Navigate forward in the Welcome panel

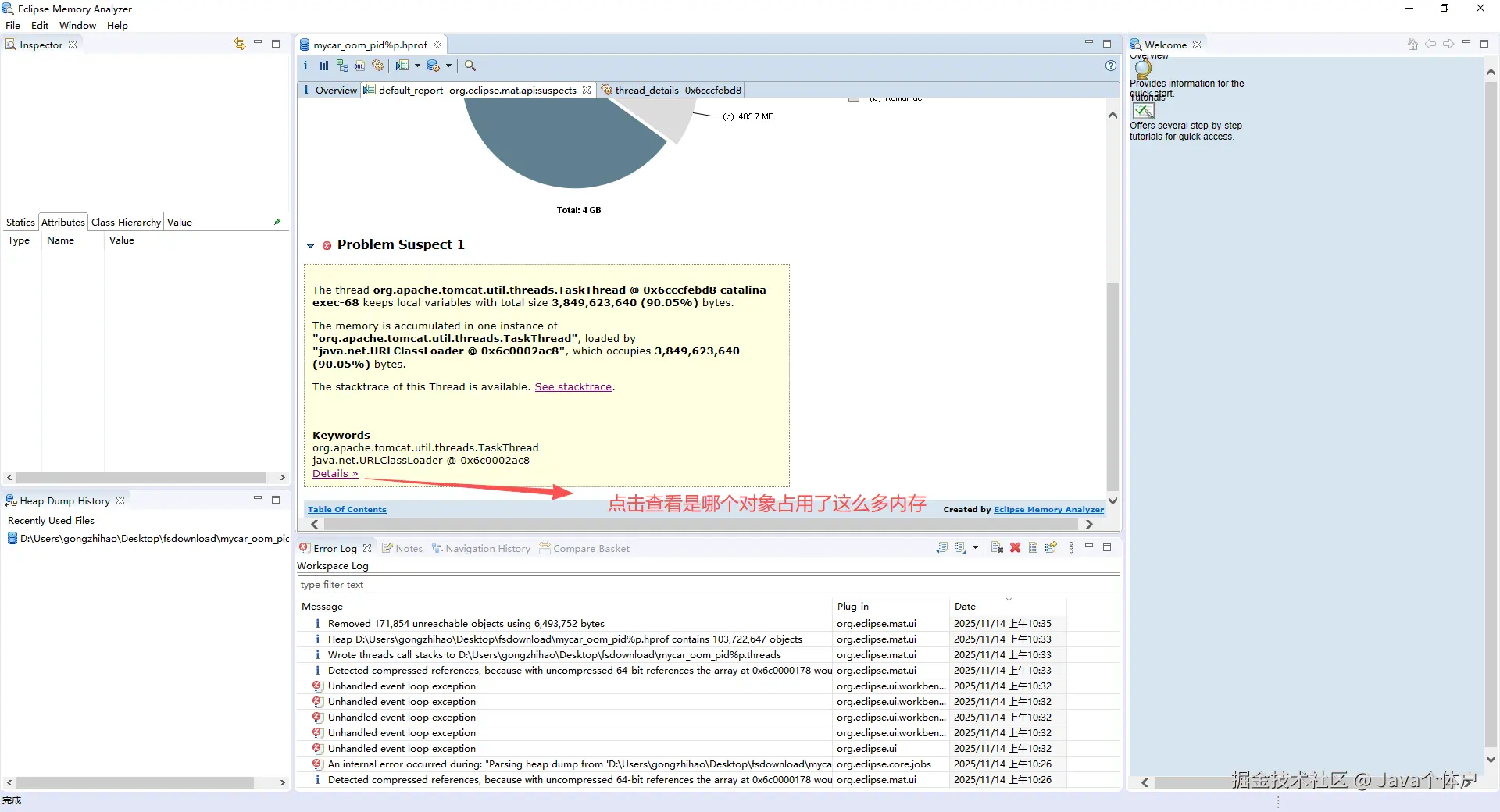[1448, 45]
